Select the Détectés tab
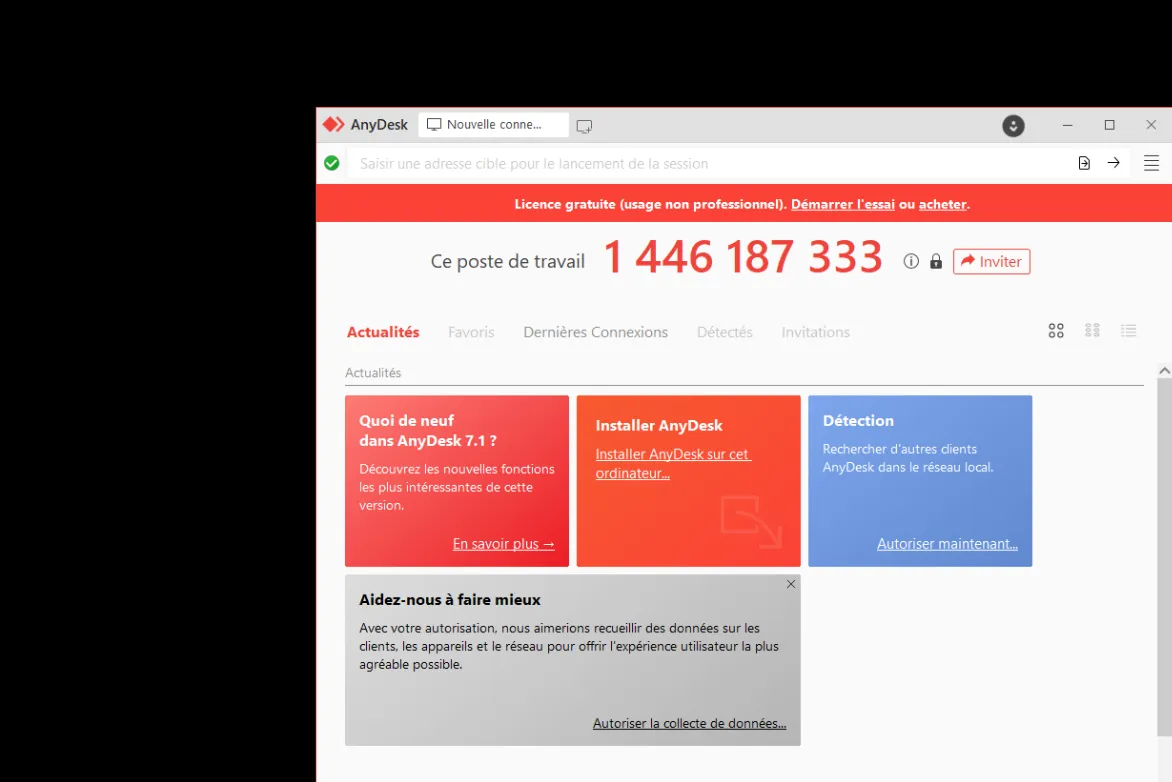 pyautogui.click(x=724, y=332)
